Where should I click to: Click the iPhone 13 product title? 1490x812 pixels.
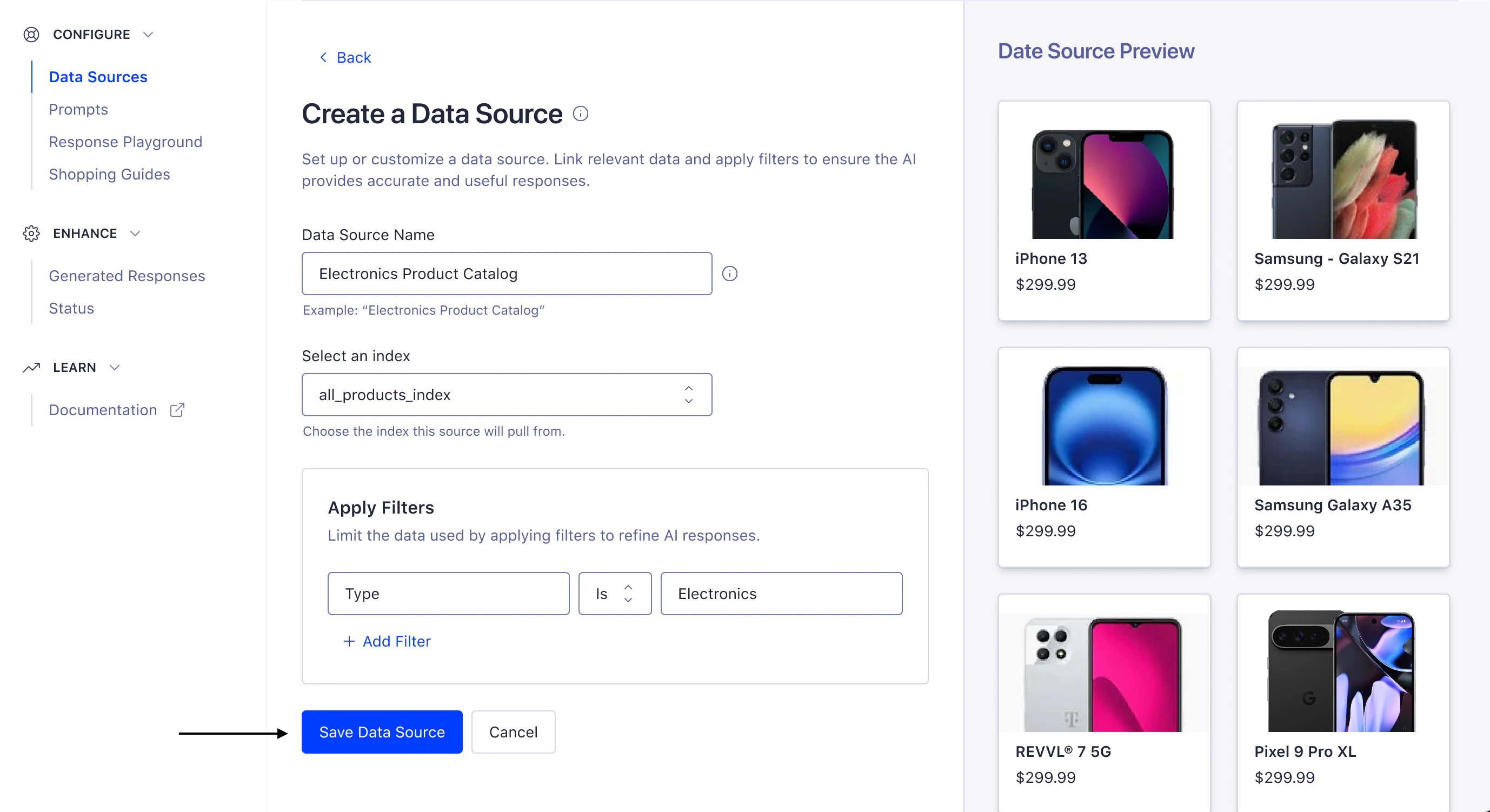pyautogui.click(x=1051, y=258)
